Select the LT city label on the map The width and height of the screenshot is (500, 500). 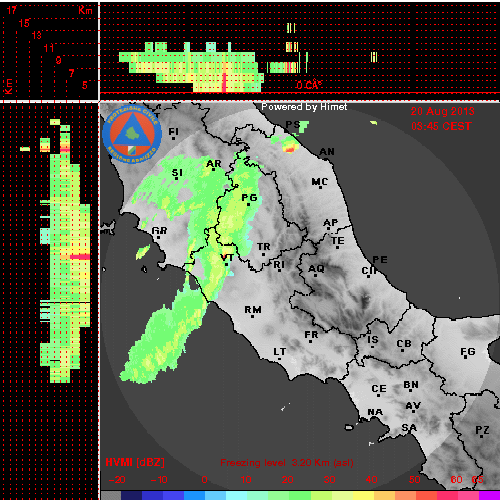click(x=280, y=352)
